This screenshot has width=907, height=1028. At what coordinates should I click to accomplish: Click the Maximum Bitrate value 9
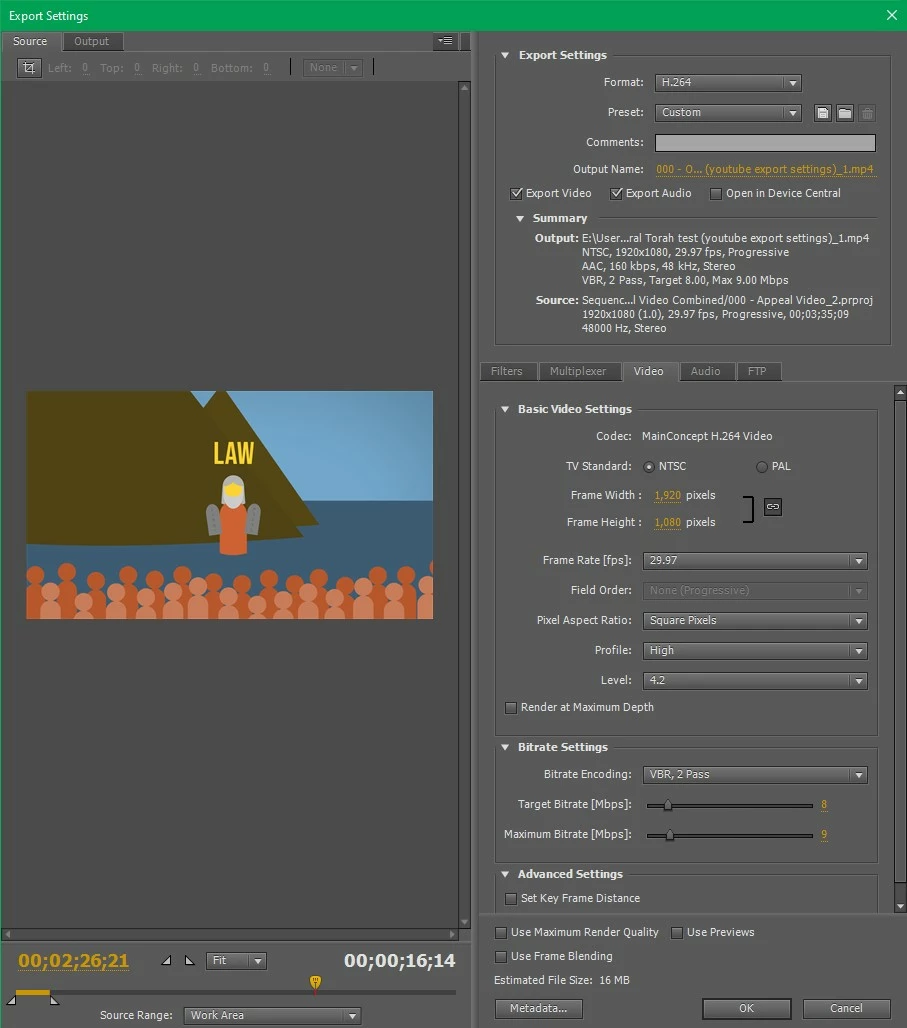(x=824, y=835)
